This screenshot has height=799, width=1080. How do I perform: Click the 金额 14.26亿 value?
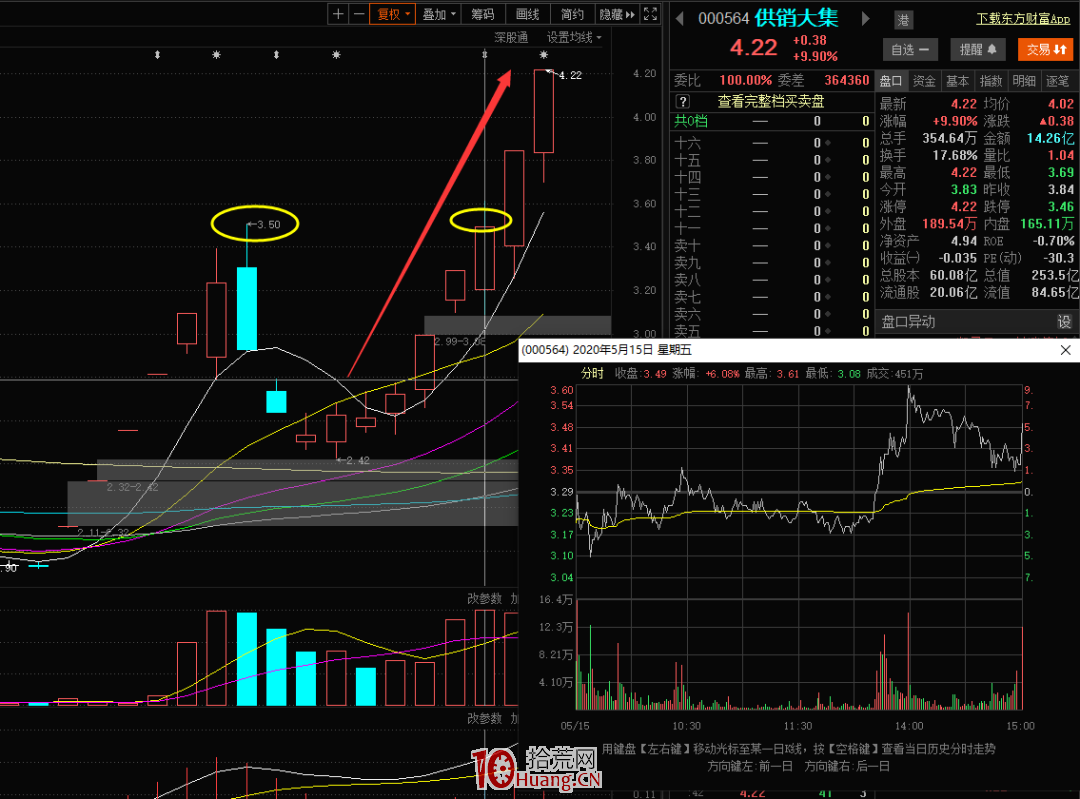click(x=1050, y=138)
